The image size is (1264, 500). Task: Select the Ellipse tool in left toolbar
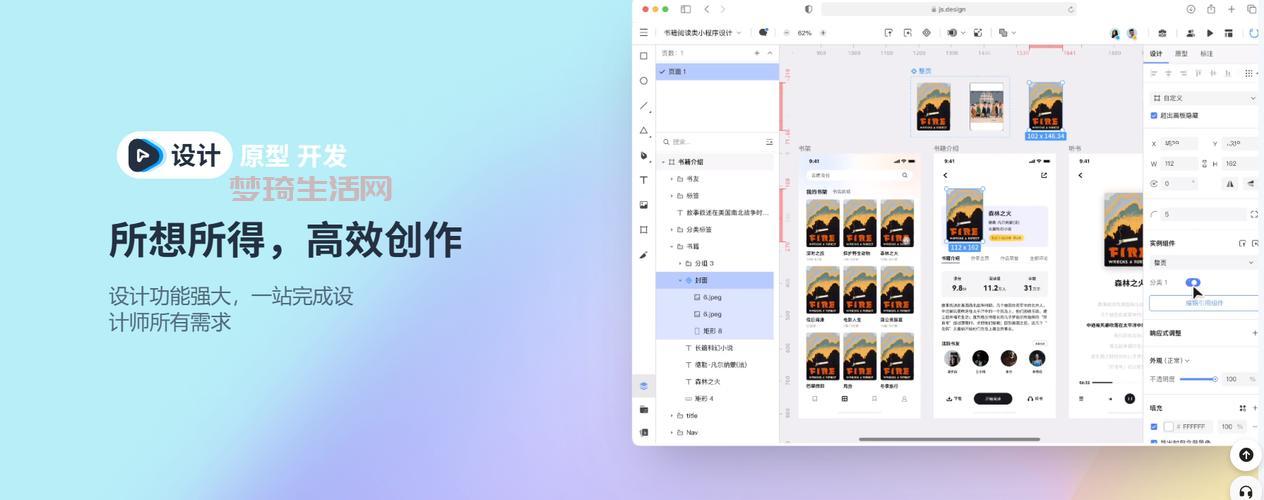click(x=644, y=81)
